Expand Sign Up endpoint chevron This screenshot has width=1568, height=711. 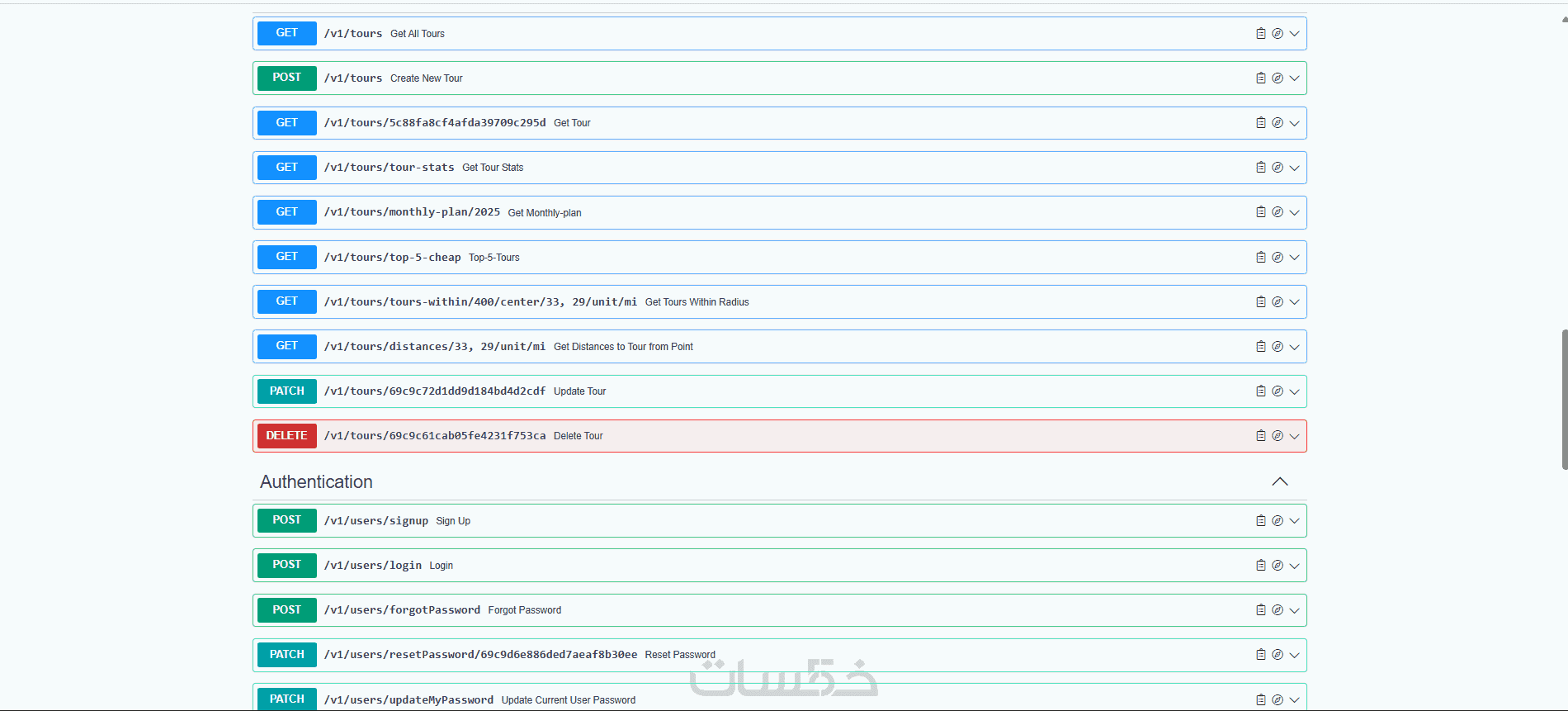click(x=1294, y=521)
